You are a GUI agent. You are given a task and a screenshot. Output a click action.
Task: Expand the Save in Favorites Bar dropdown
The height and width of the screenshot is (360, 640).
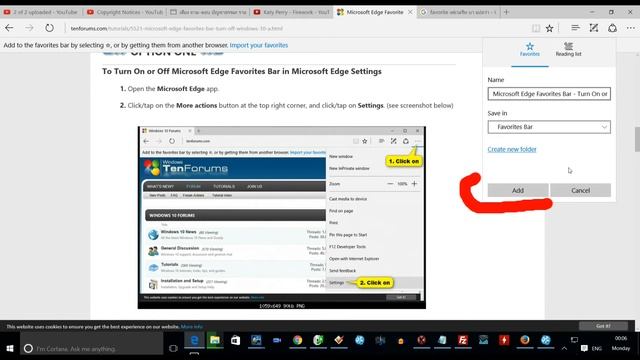pyautogui.click(x=549, y=127)
